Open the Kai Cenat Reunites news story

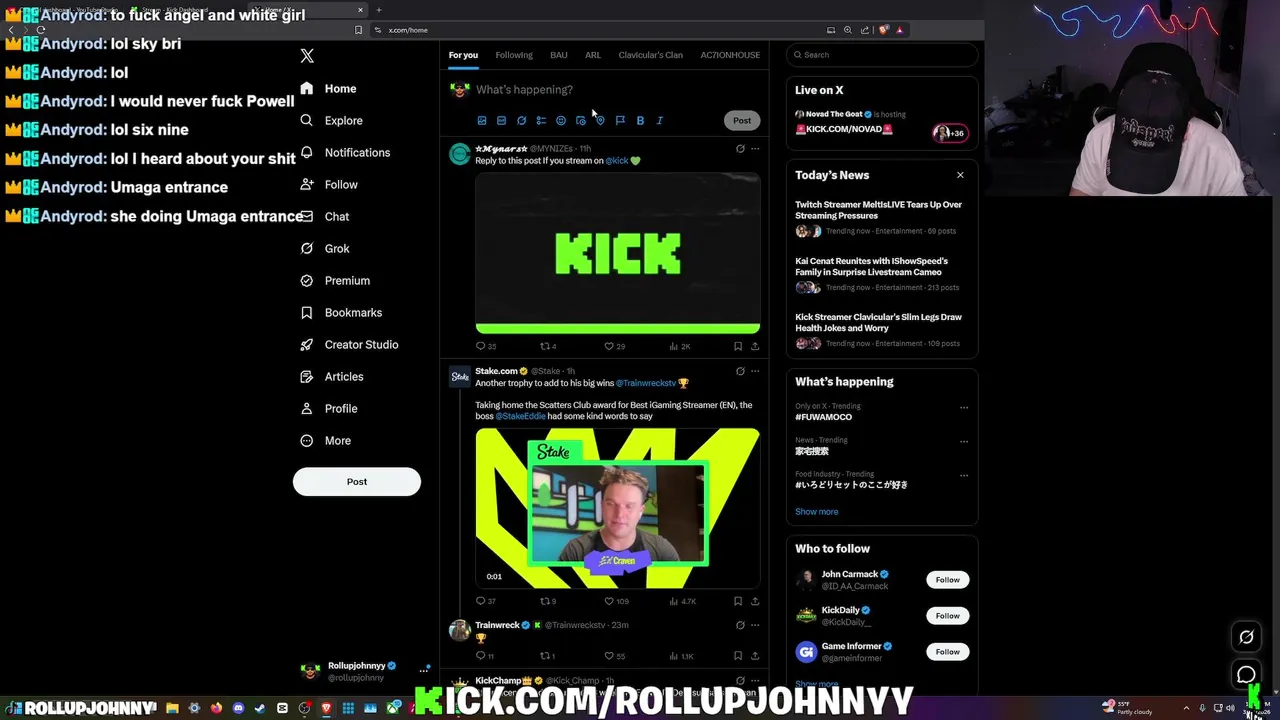pos(881,273)
